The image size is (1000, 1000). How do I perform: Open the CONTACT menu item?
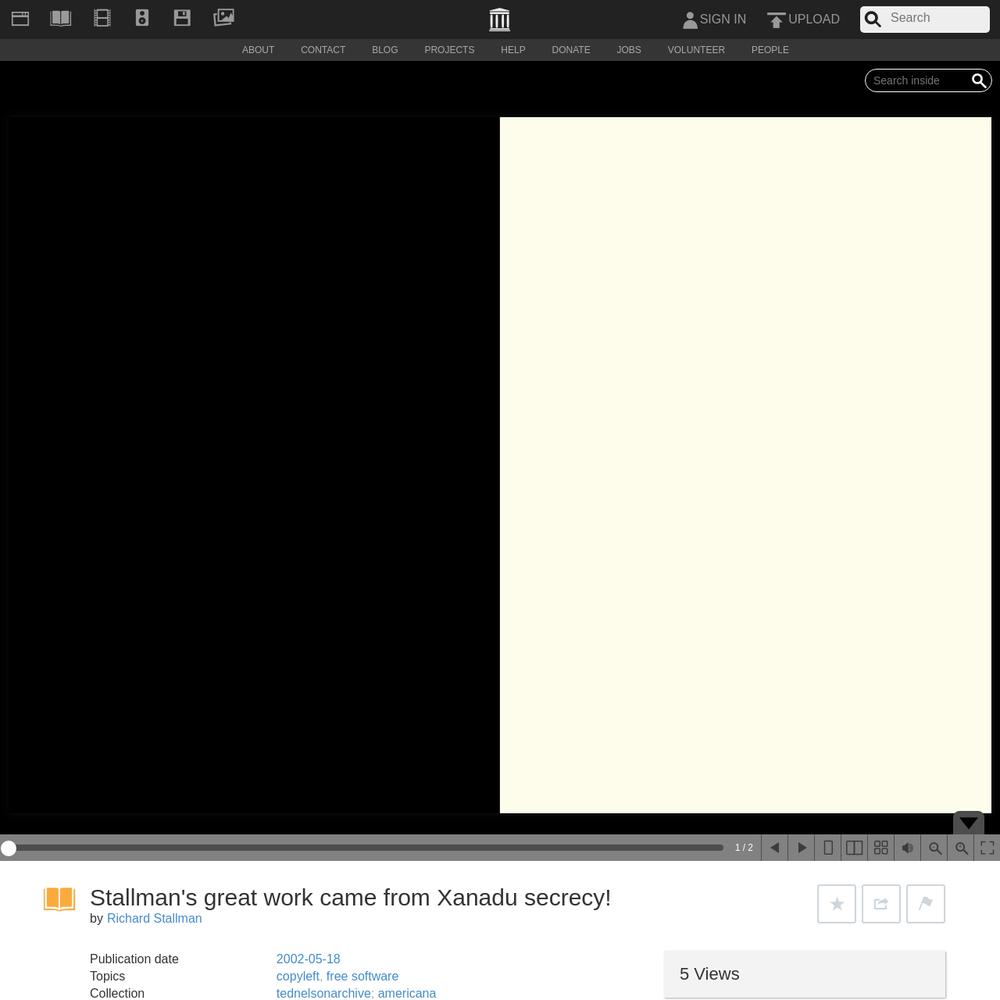(x=323, y=50)
